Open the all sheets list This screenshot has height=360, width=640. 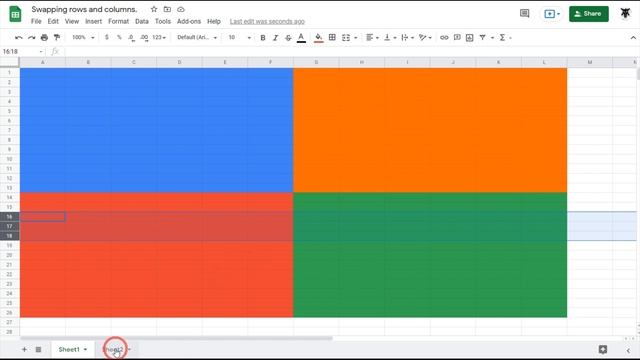click(x=38, y=349)
